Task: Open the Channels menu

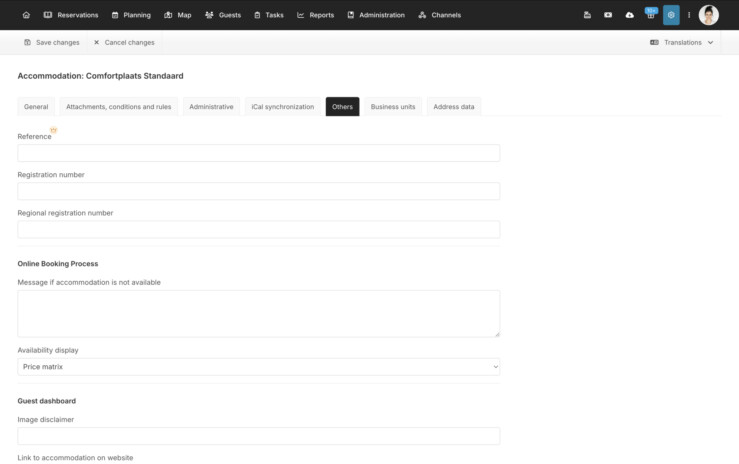Action: (x=439, y=15)
